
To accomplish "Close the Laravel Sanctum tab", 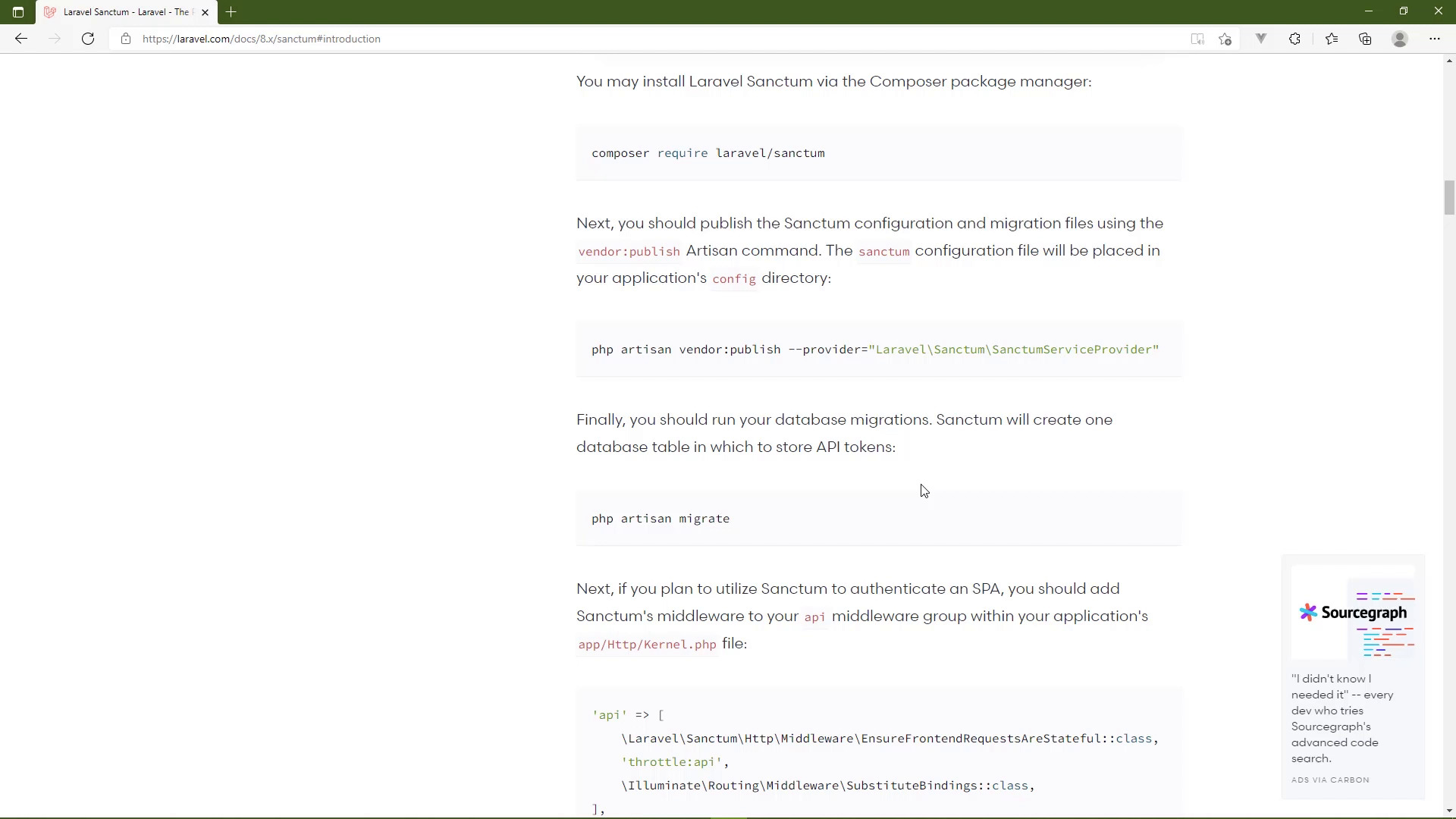I will (205, 12).
